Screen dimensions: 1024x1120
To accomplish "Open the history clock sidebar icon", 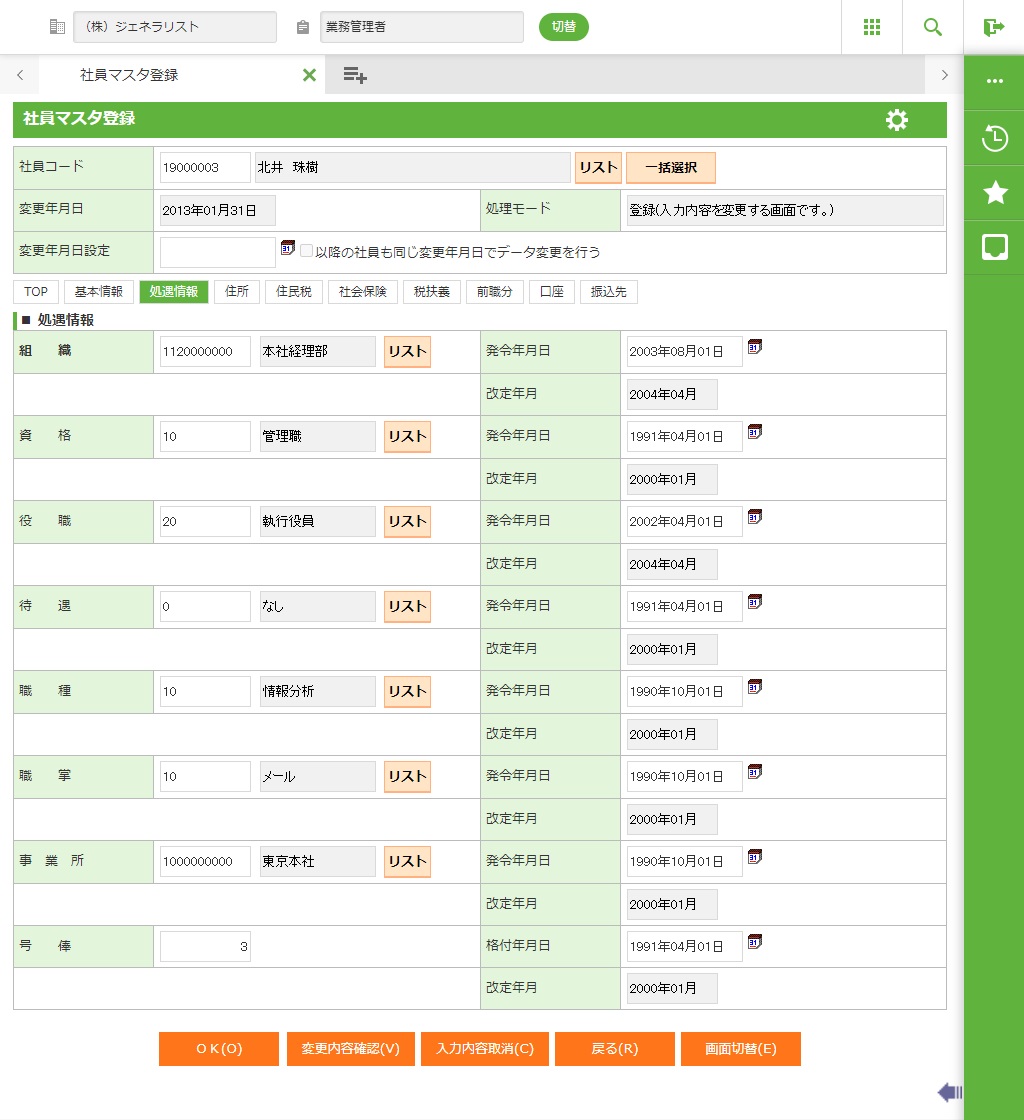I will 994,138.
